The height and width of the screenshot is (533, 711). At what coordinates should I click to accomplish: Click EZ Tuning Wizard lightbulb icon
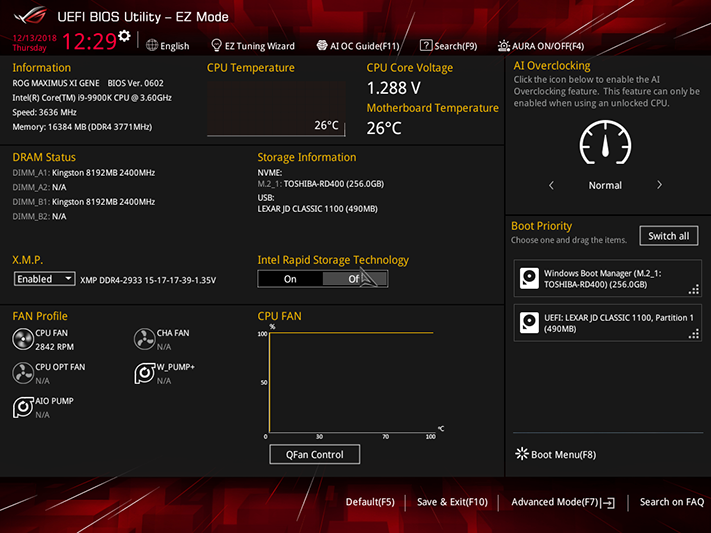pos(216,45)
